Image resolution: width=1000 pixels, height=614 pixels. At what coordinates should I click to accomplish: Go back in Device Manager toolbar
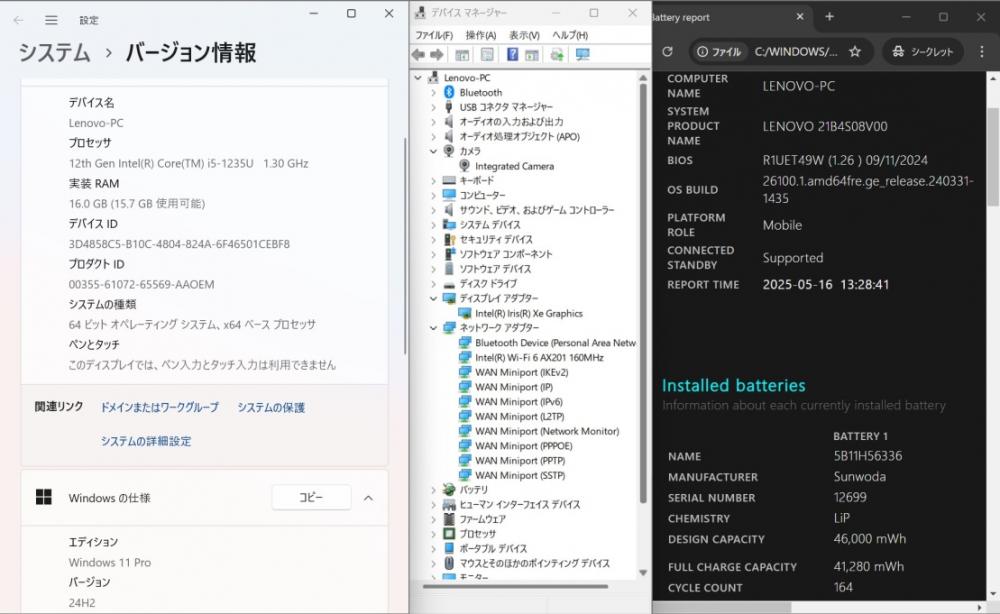pyautogui.click(x=418, y=55)
